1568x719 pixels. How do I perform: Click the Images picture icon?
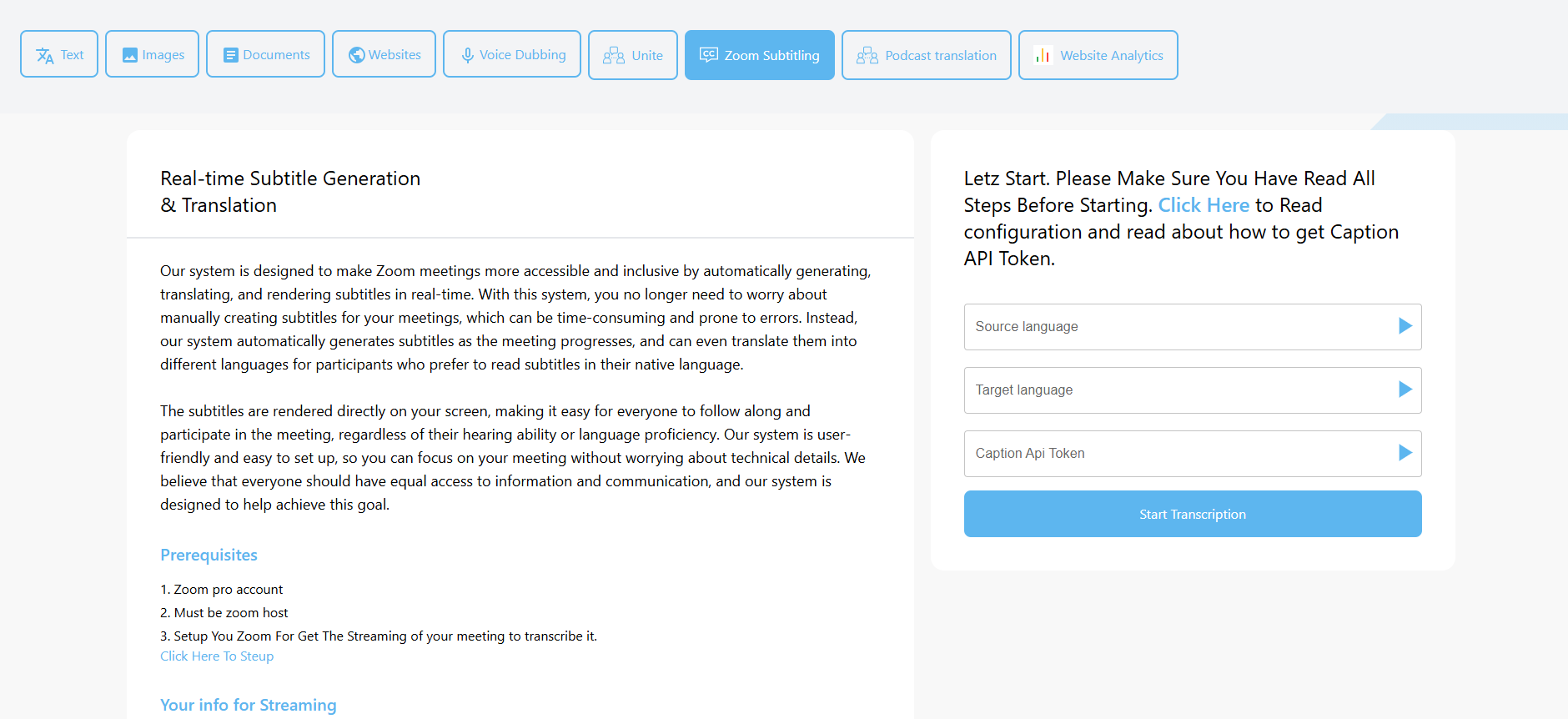(130, 55)
